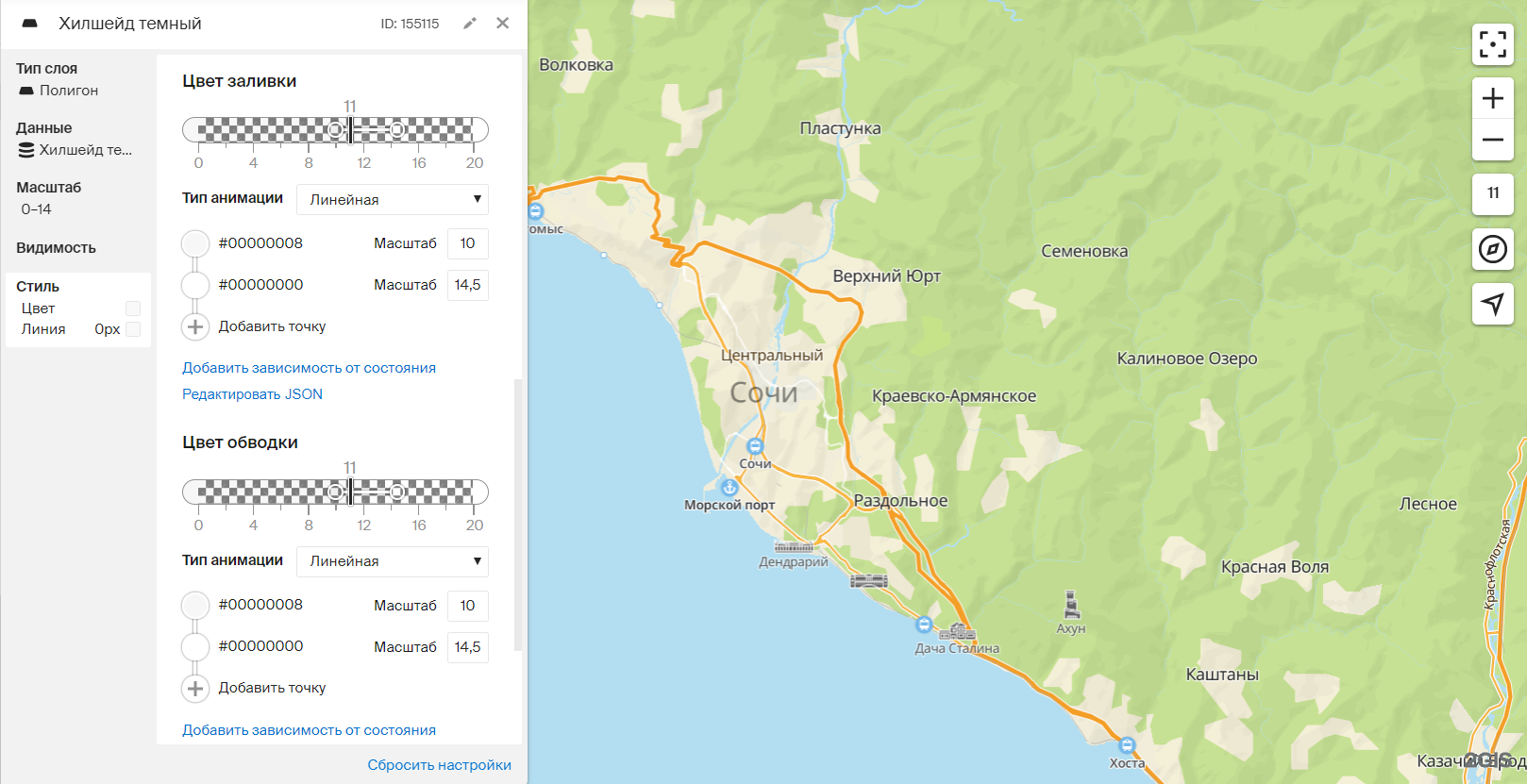Open the Видимость section

56,248
